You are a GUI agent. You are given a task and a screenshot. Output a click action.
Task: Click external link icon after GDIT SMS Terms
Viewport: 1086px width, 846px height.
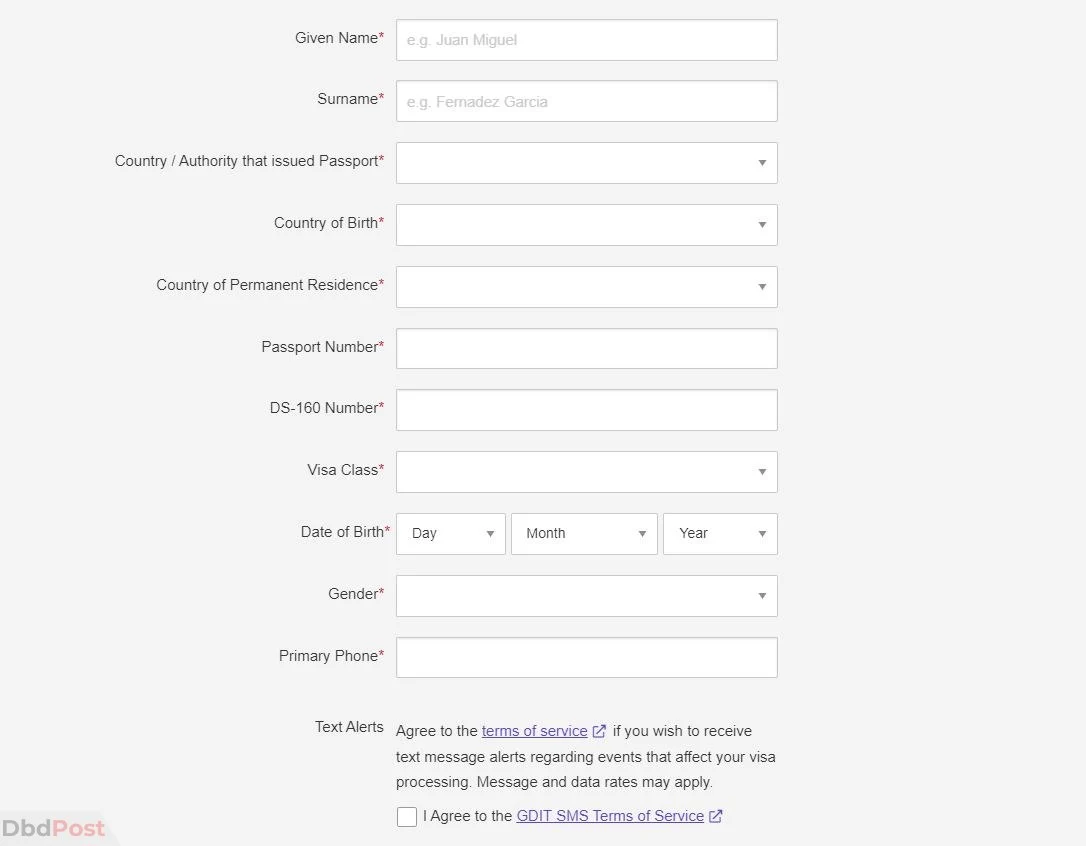coord(715,816)
